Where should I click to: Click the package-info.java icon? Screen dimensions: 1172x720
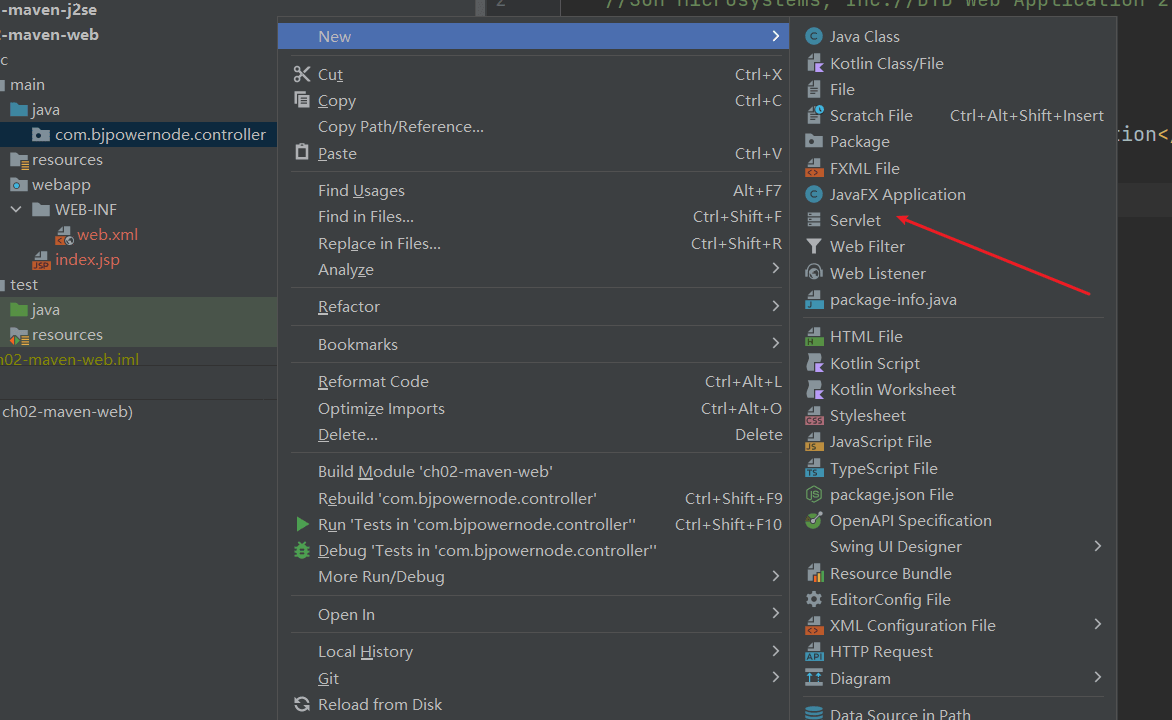(814, 300)
